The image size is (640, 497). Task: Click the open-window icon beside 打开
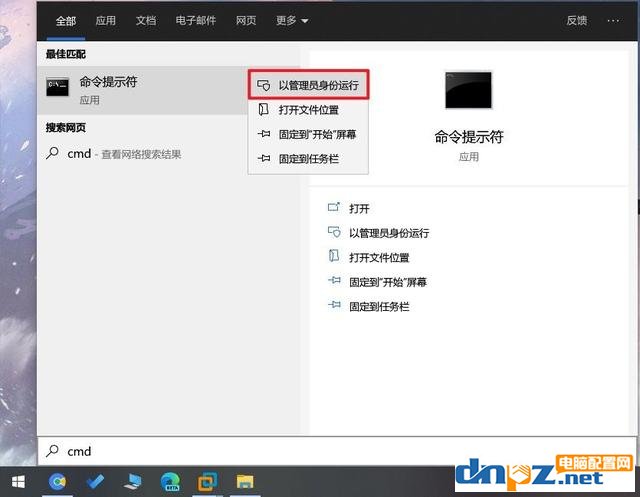334,207
